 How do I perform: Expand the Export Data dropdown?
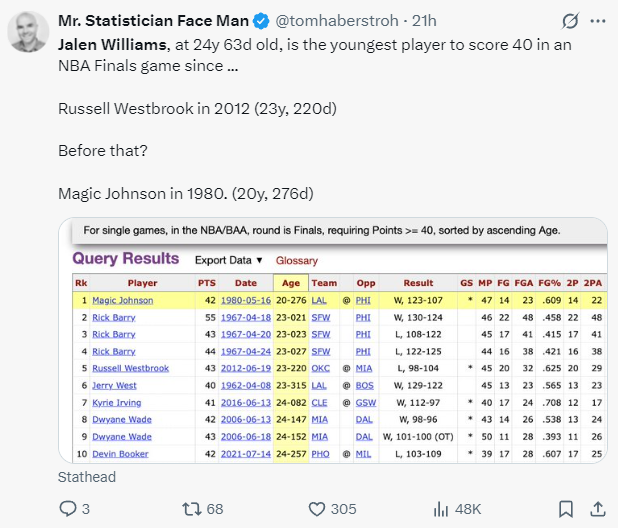click(229, 260)
